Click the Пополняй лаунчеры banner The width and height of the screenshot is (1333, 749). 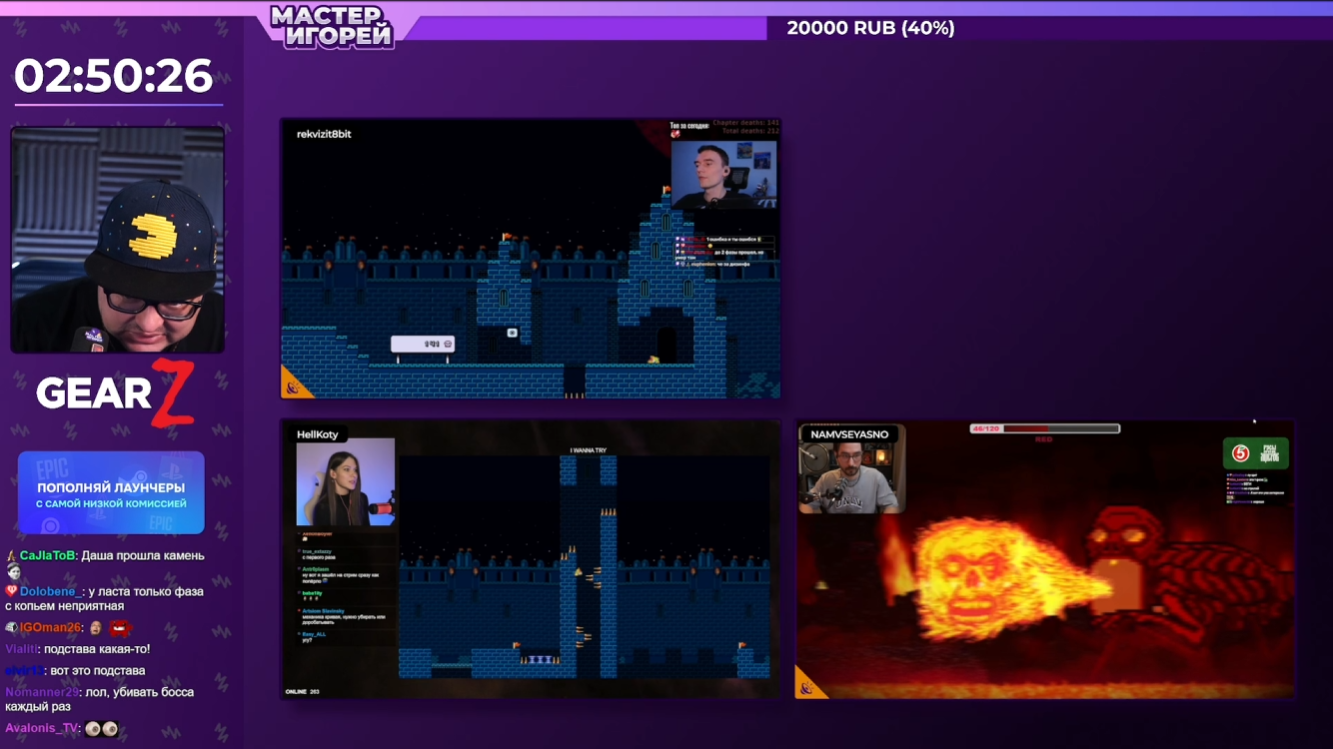pyautogui.click(x=111, y=493)
